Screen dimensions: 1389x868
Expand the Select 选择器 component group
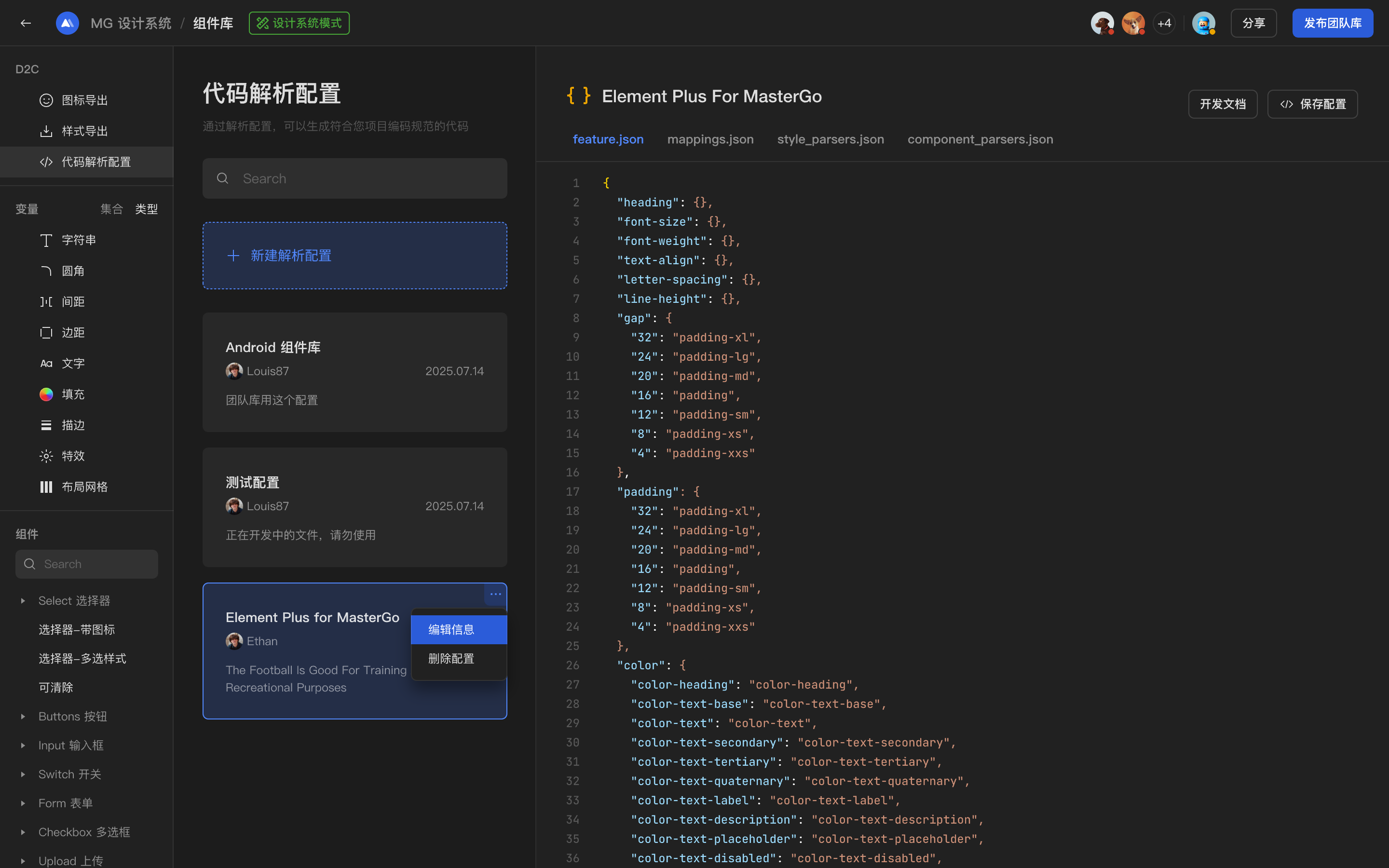click(x=23, y=601)
